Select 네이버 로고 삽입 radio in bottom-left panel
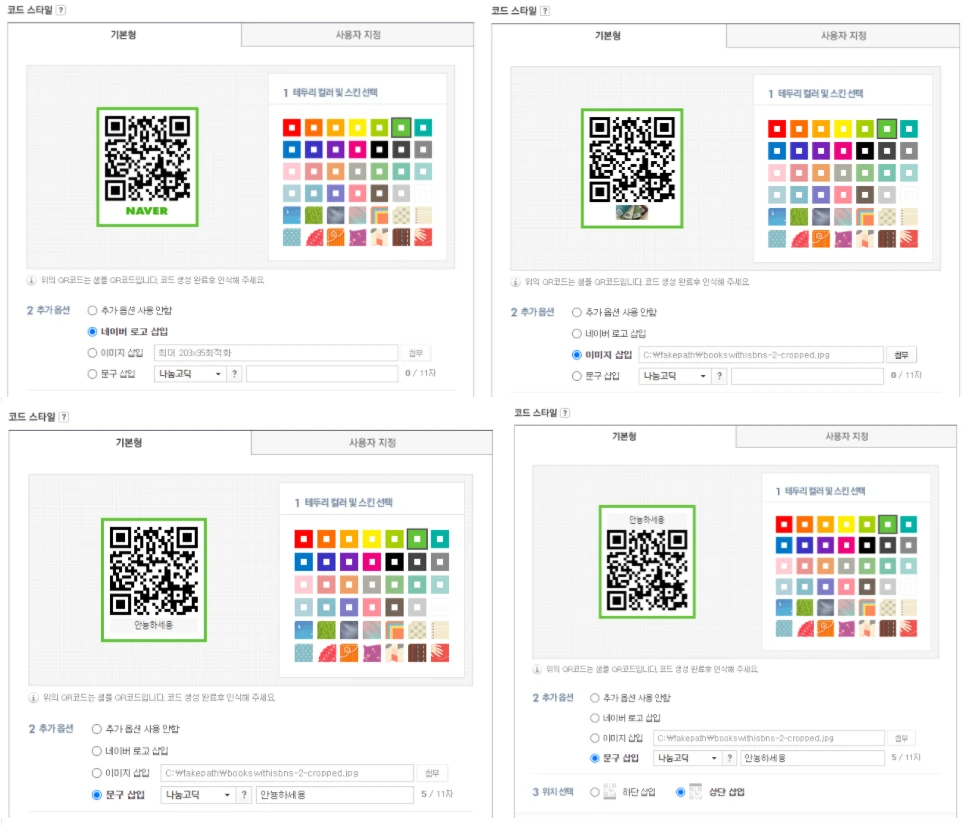This screenshot has width=964, height=825. [x=97, y=751]
